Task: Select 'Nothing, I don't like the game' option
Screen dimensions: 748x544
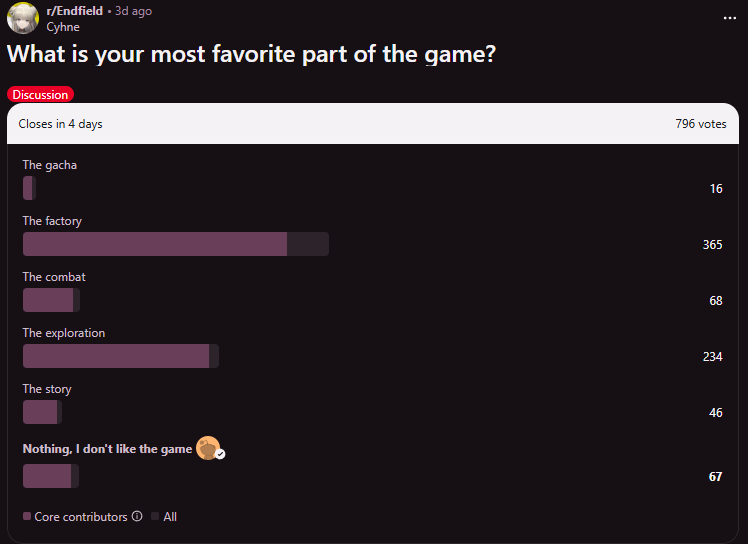Action: [x=107, y=449]
